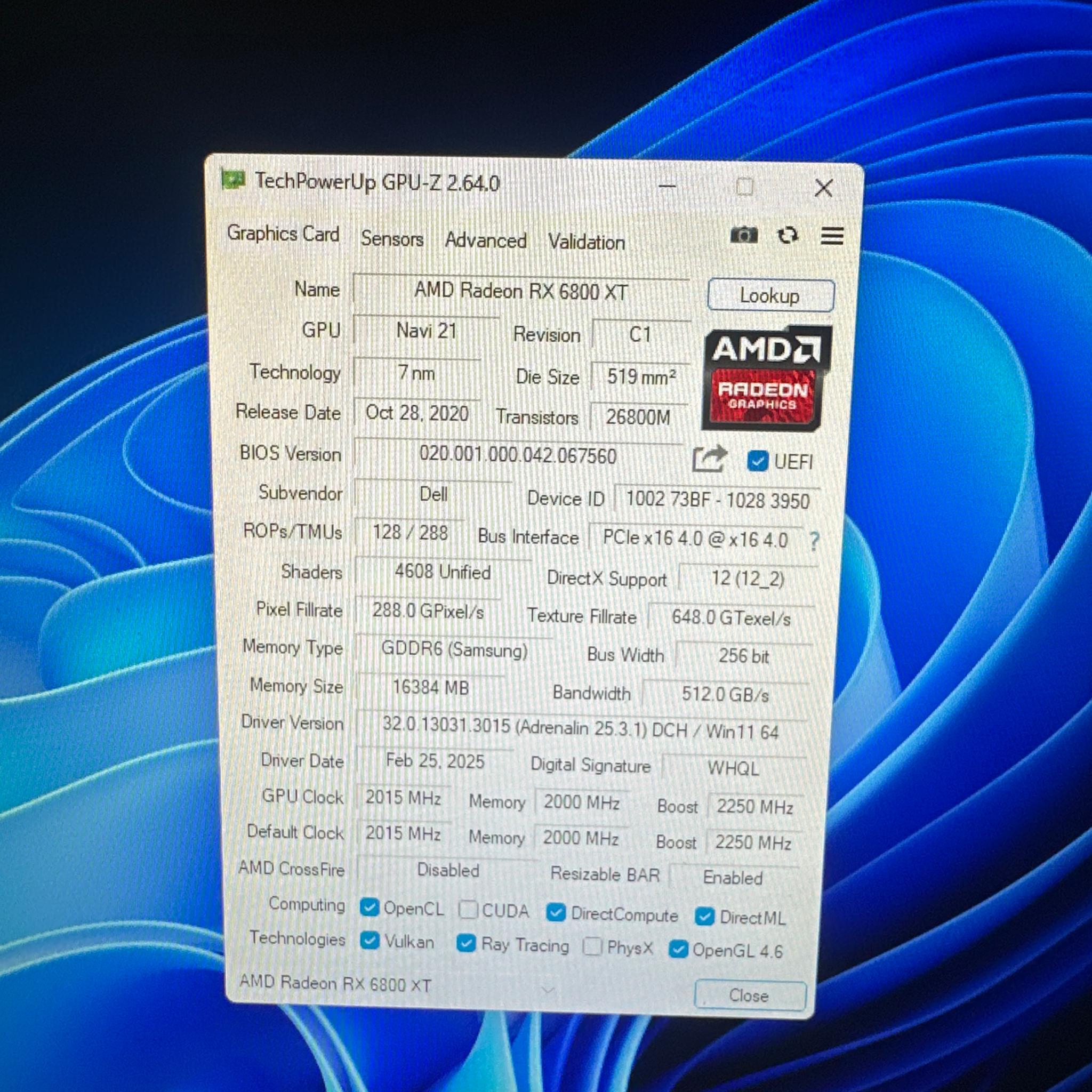Screen dimensions: 1092x1092
Task: Close GPU-Z with the title bar X
Action: [x=823, y=188]
